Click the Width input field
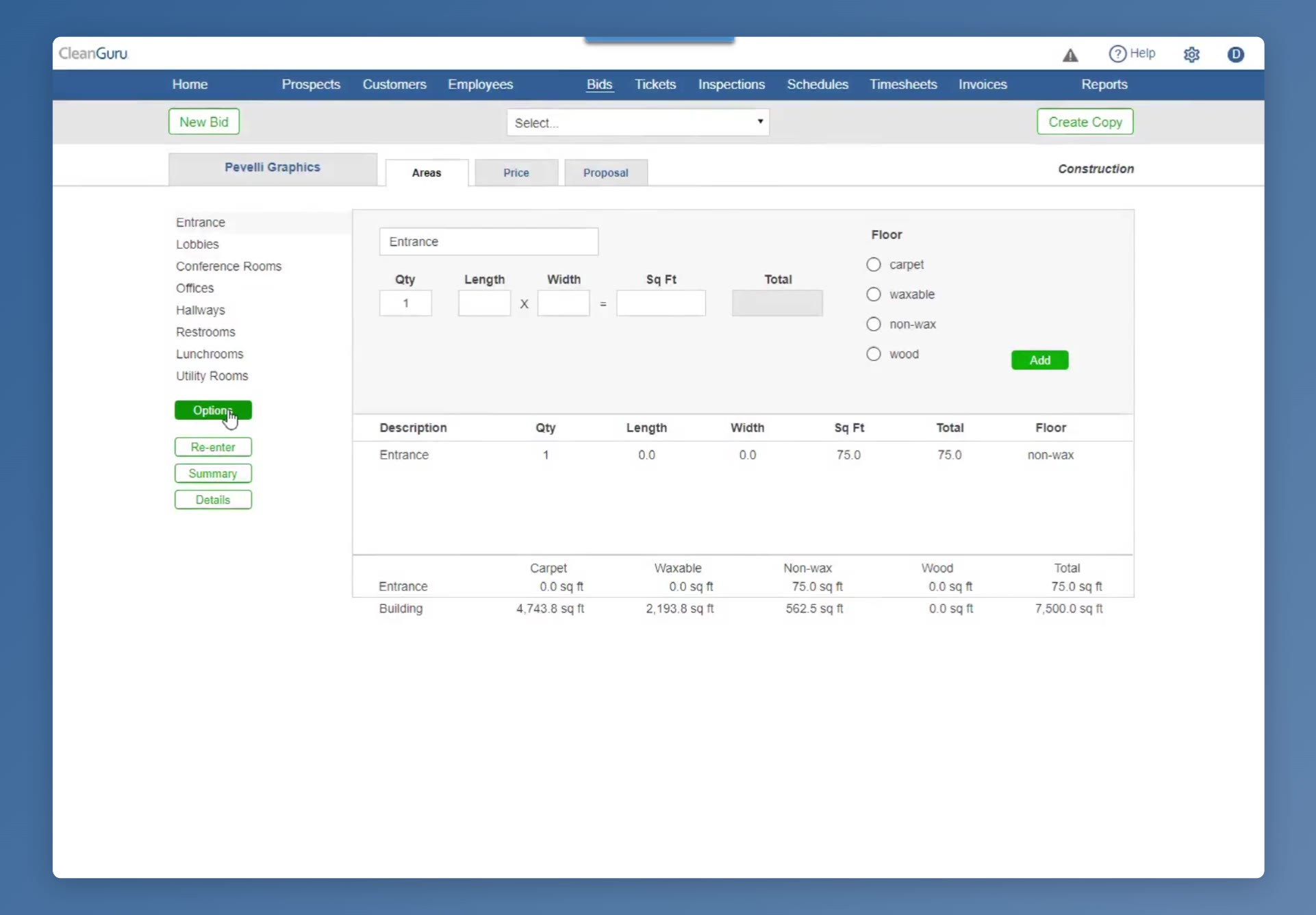The image size is (1316, 915). [x=564, y=303]
